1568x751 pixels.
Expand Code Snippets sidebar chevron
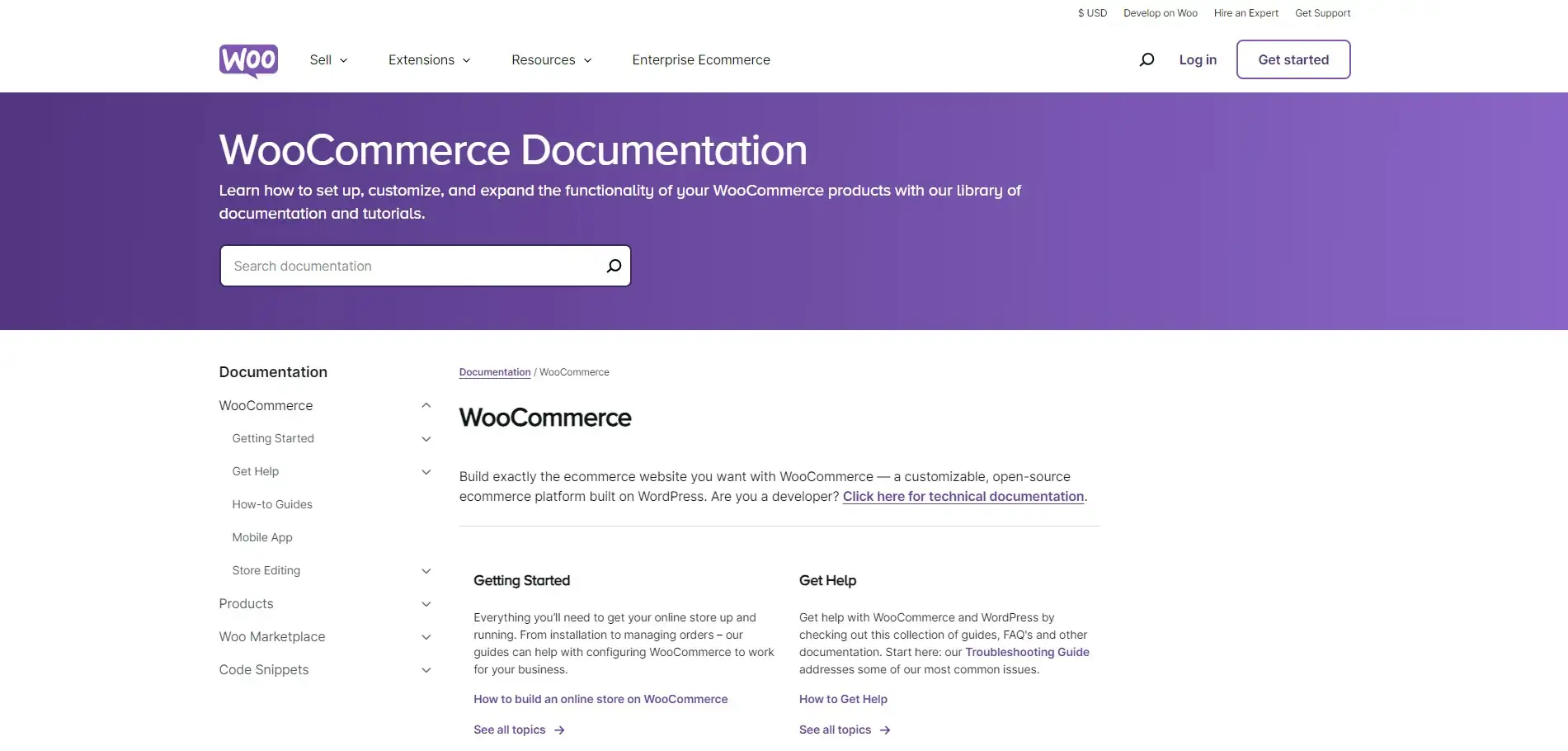[426, 669]
